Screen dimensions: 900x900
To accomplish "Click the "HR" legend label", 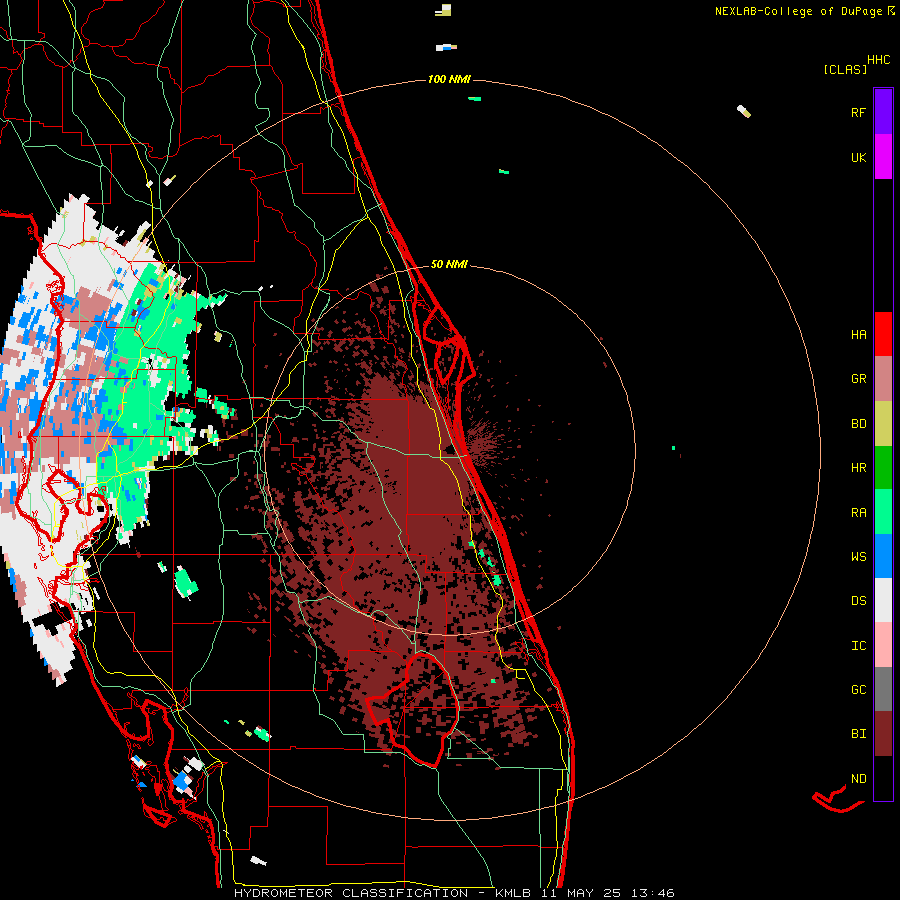I will (x=858, y=468).
